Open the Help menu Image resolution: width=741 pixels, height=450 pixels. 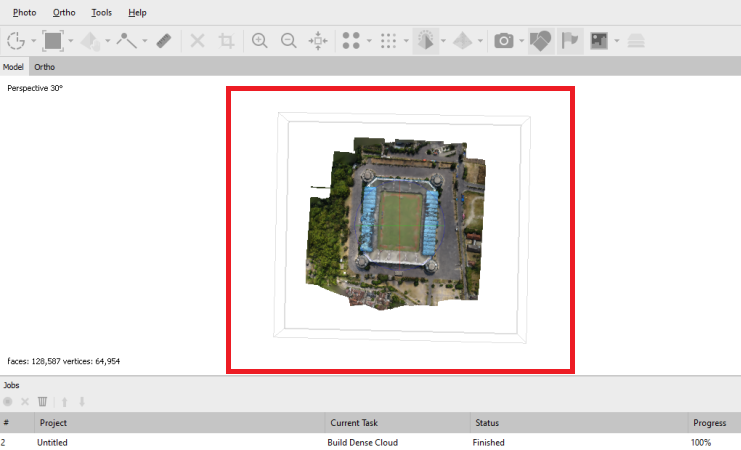137,13
